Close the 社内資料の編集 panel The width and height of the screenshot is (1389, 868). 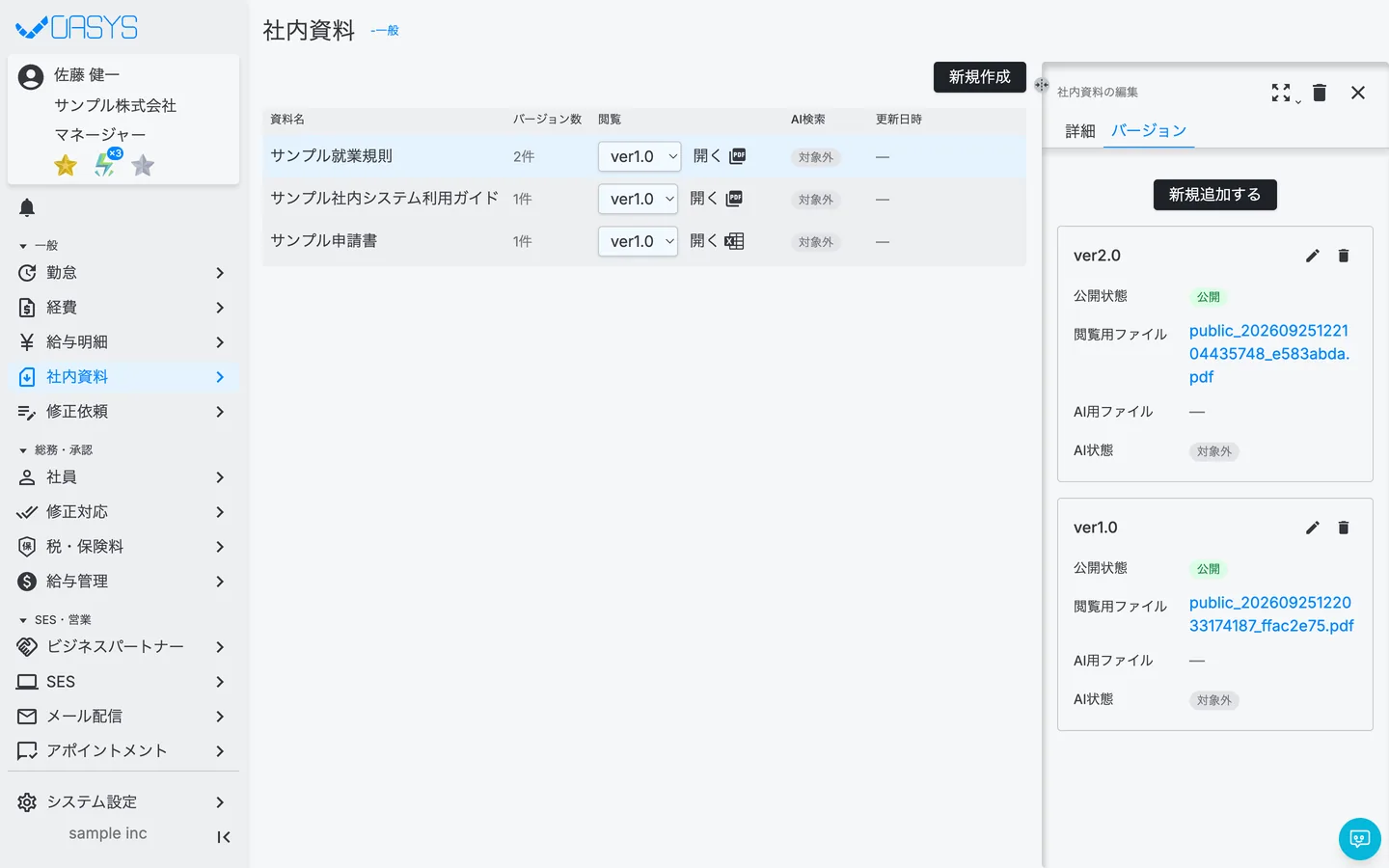[1358, 93]
